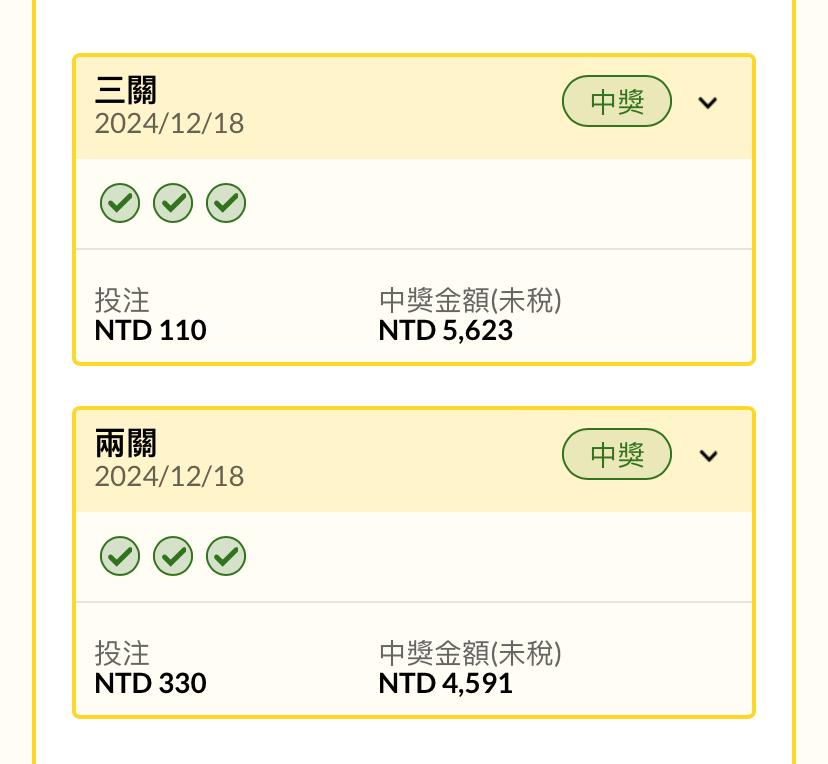This screenshot has height=764, width=828.
Task: Click the NTD 330 bet amount
Action: [150, 684]
